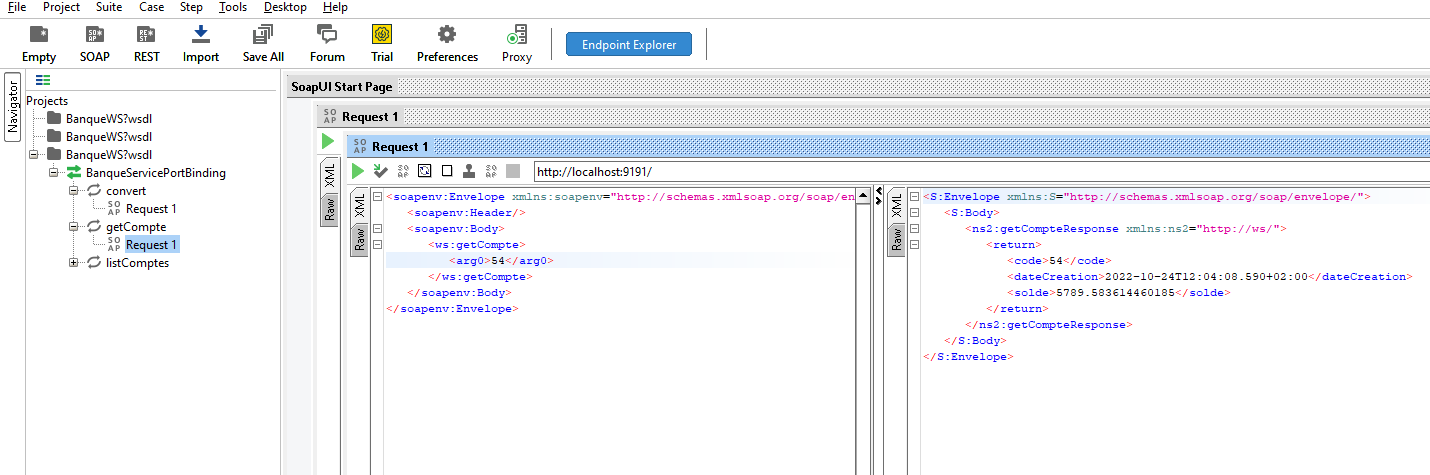Click the empty square icon in request toolbar
This screenshot has width=1430, height=475.
[x=447, y=171]
